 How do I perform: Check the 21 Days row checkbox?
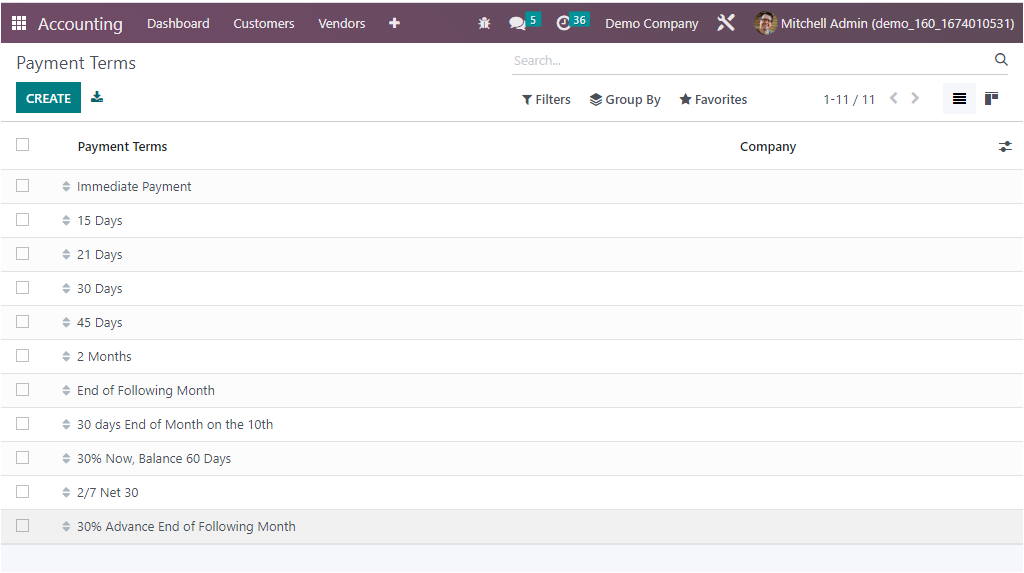(x=23, y=254)
